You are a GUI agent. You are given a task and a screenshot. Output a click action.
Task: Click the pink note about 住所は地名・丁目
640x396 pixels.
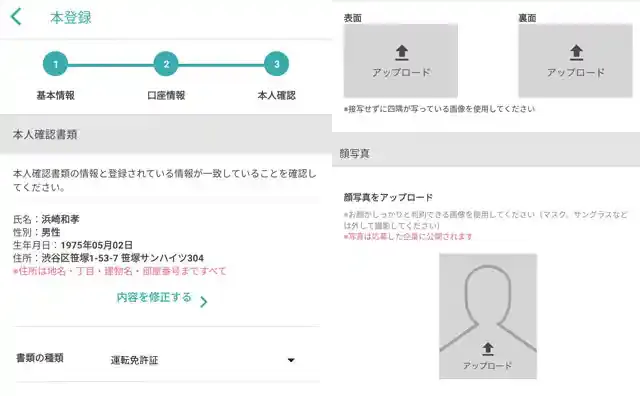click(119, 271)
